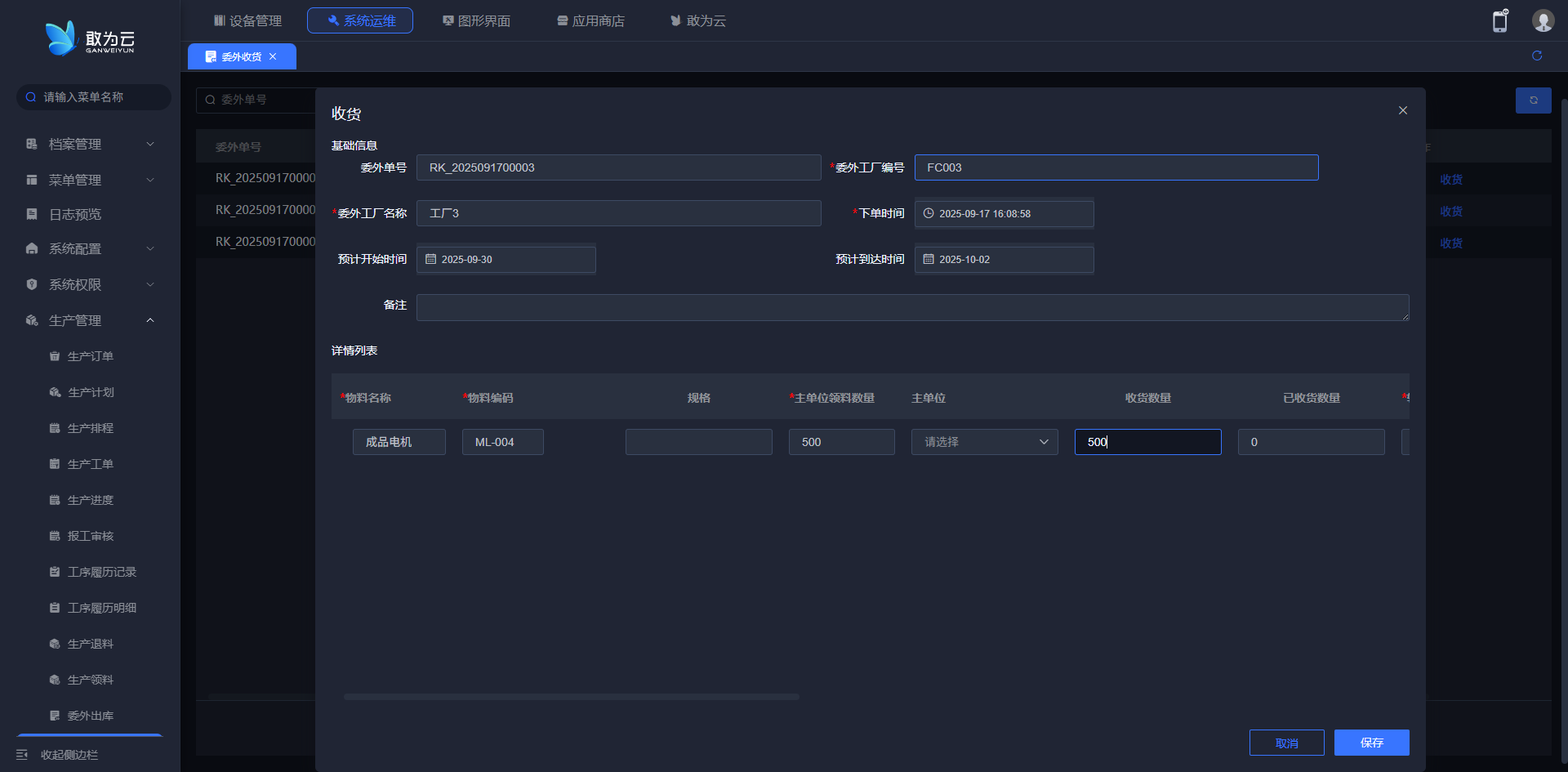Image resolution: width=1568 pixels, height=772 pixels.
Task: Open the 应用商店 top menu
Action: 590,20
